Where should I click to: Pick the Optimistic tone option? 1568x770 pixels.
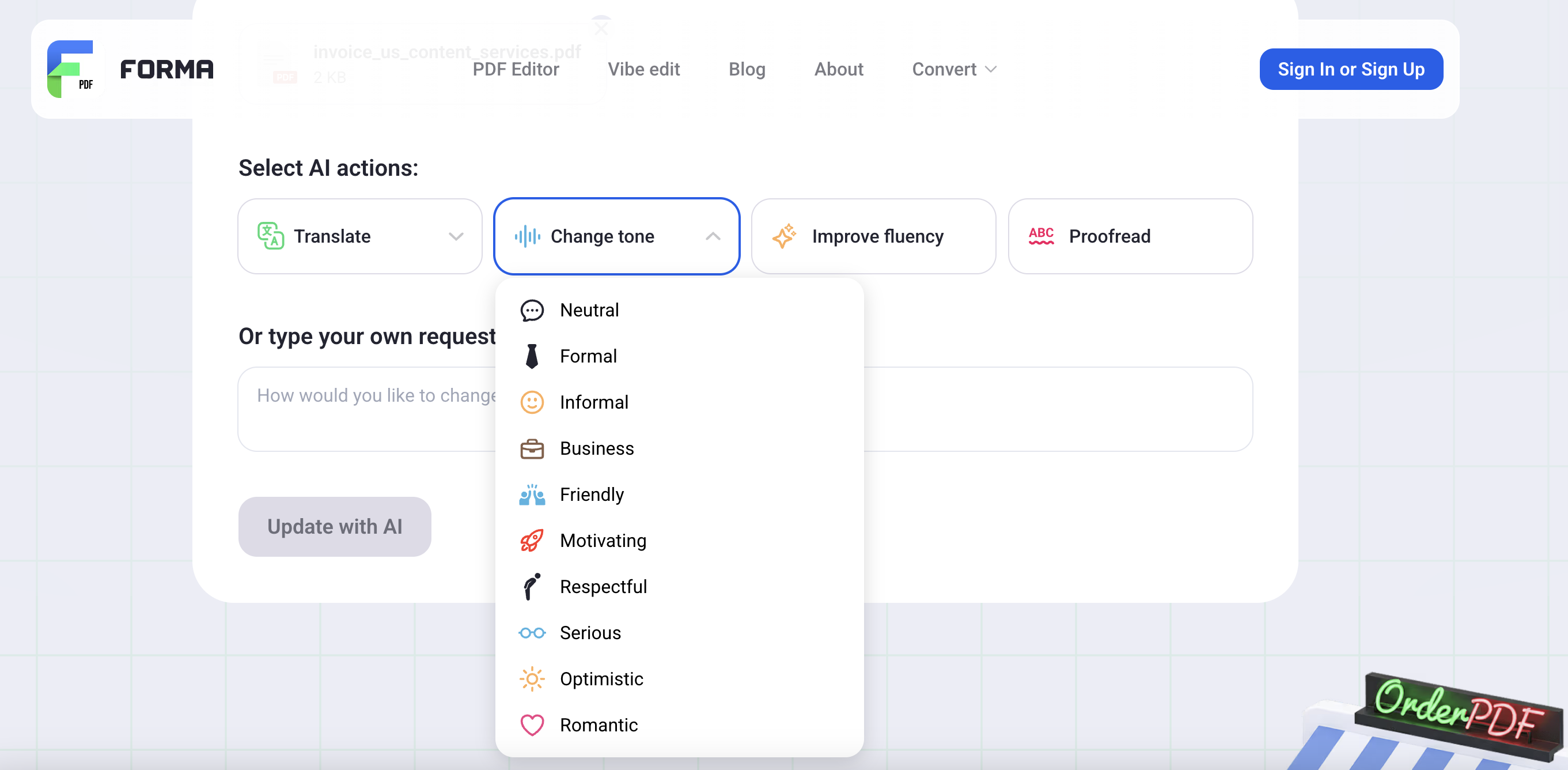tap(679, 680)
